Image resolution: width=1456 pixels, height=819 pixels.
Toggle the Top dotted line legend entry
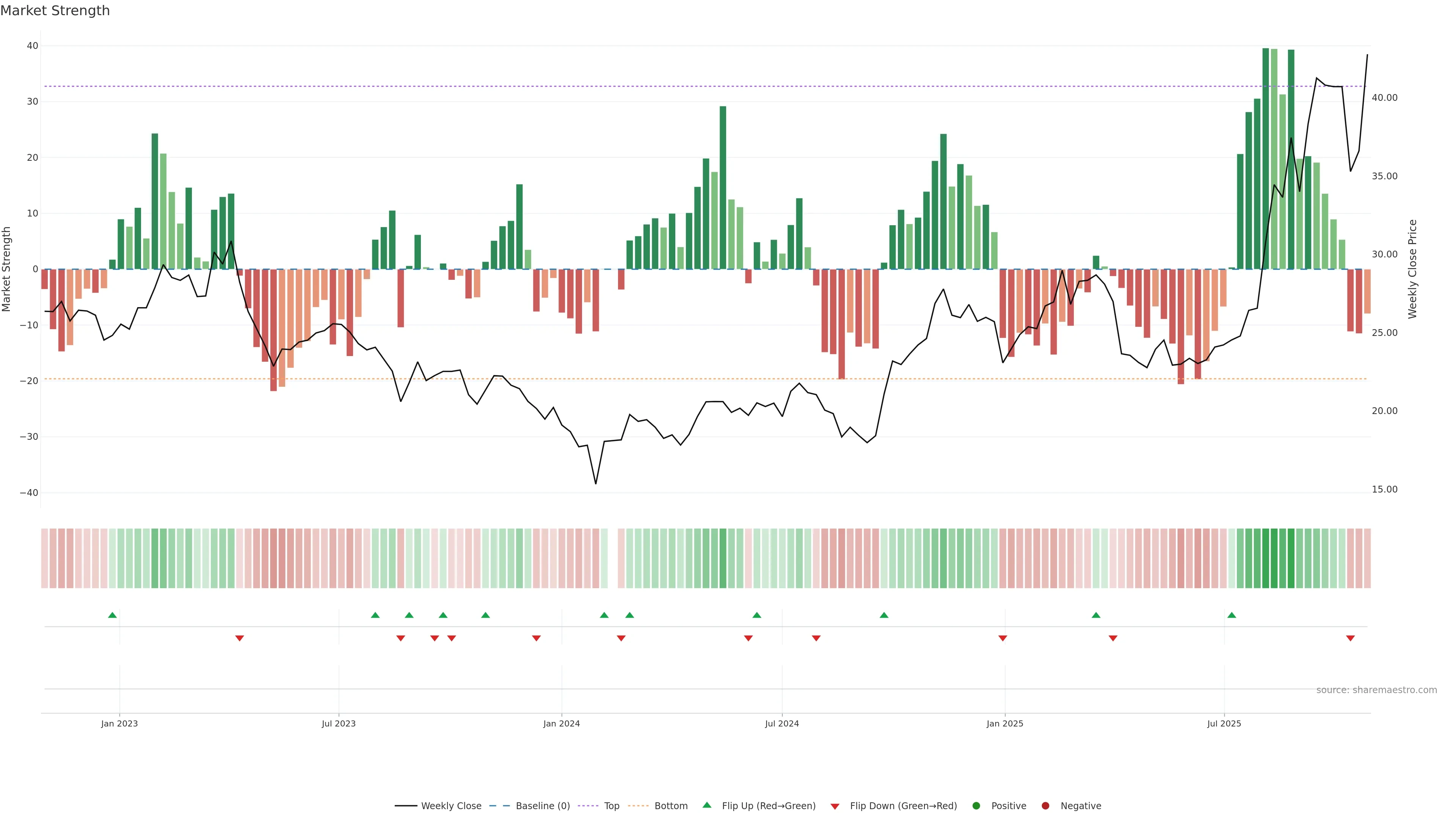pos(612,806)
